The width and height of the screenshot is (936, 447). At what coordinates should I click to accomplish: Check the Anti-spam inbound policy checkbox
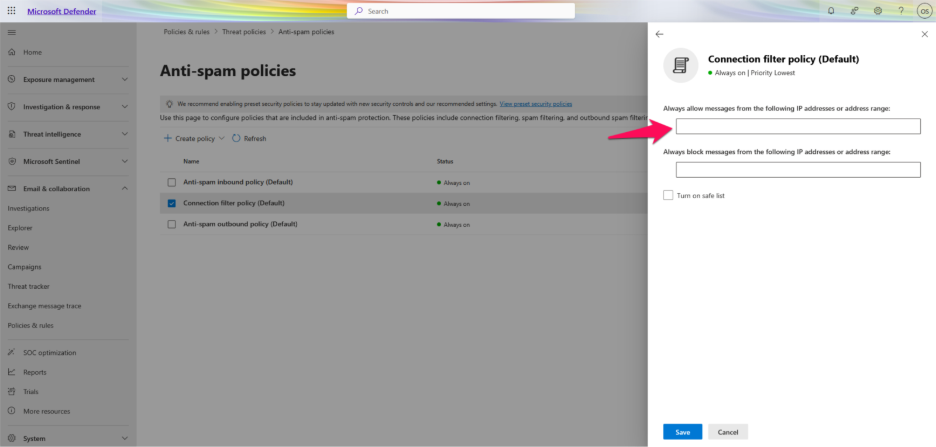click(x=171, y=182)
